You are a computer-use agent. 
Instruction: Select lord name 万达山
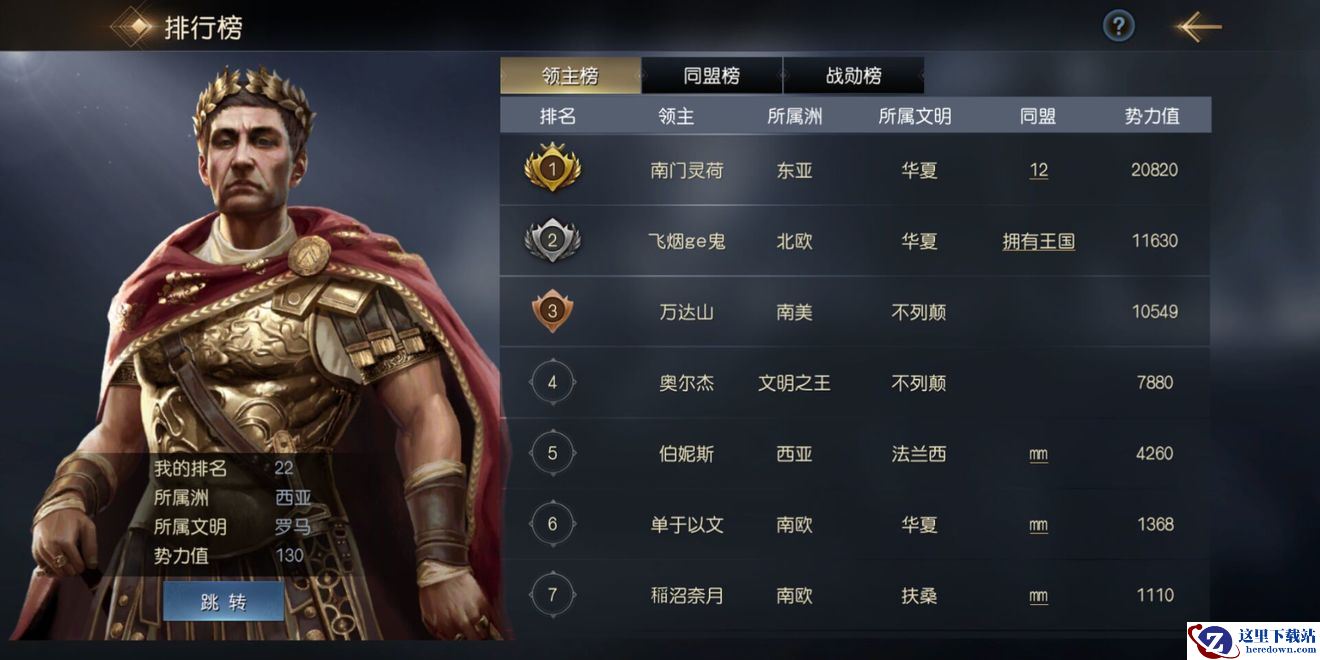click(687, 312)
